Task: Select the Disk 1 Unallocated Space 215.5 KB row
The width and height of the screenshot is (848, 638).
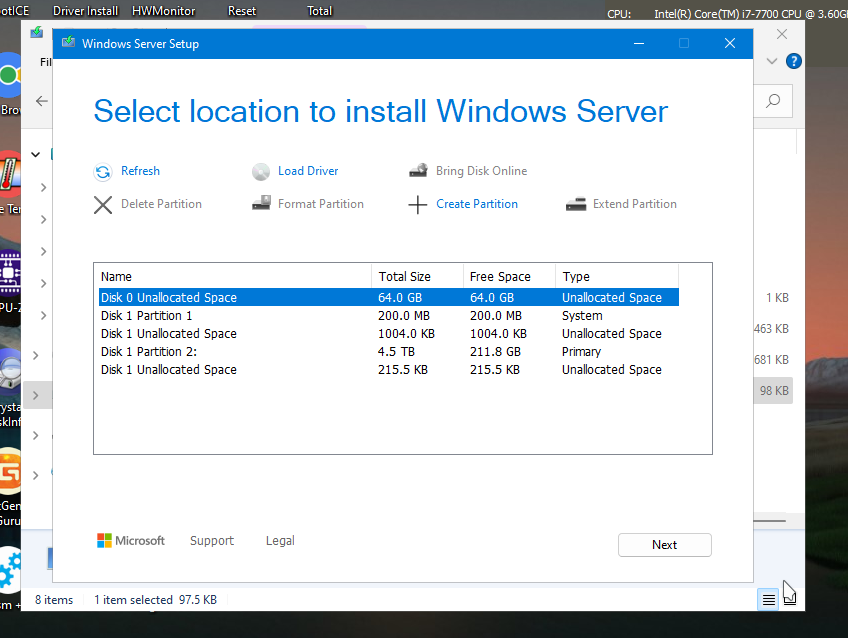Action: 389,369
